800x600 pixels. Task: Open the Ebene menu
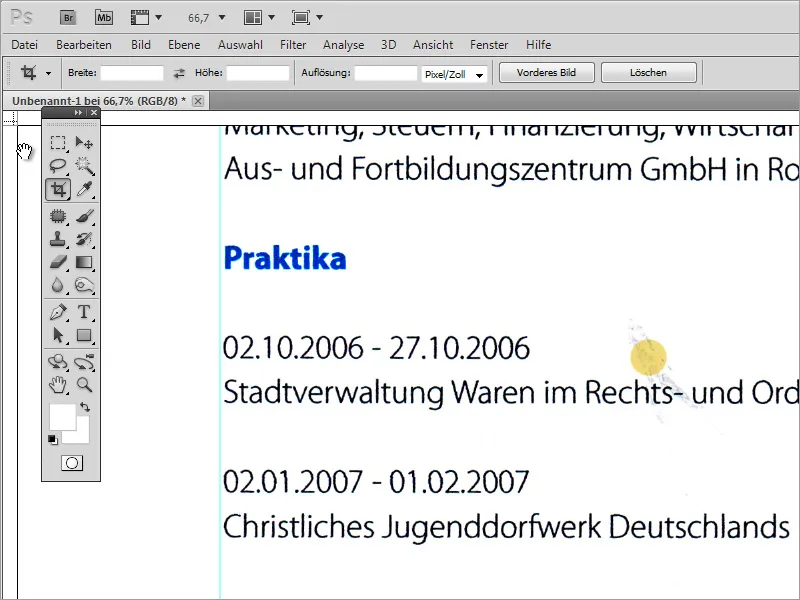click(x=184, y=45)
